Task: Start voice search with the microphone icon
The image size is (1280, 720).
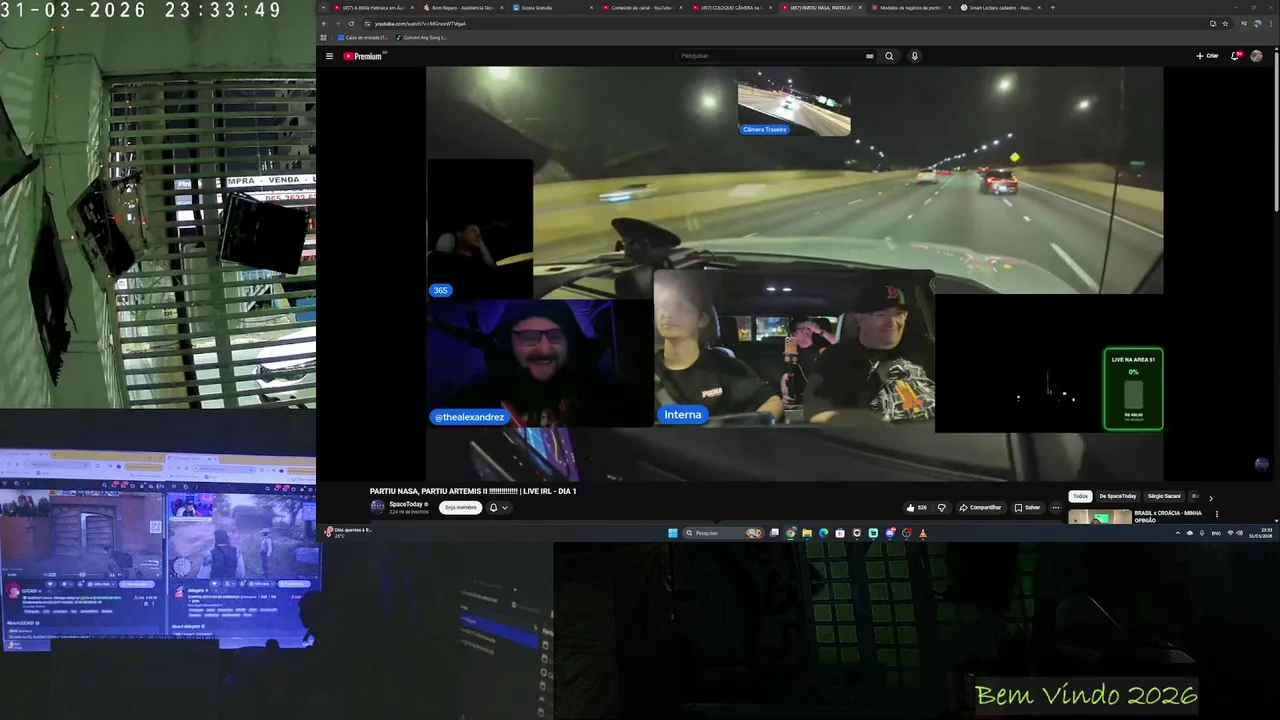Action: click(x=914, y=56)
